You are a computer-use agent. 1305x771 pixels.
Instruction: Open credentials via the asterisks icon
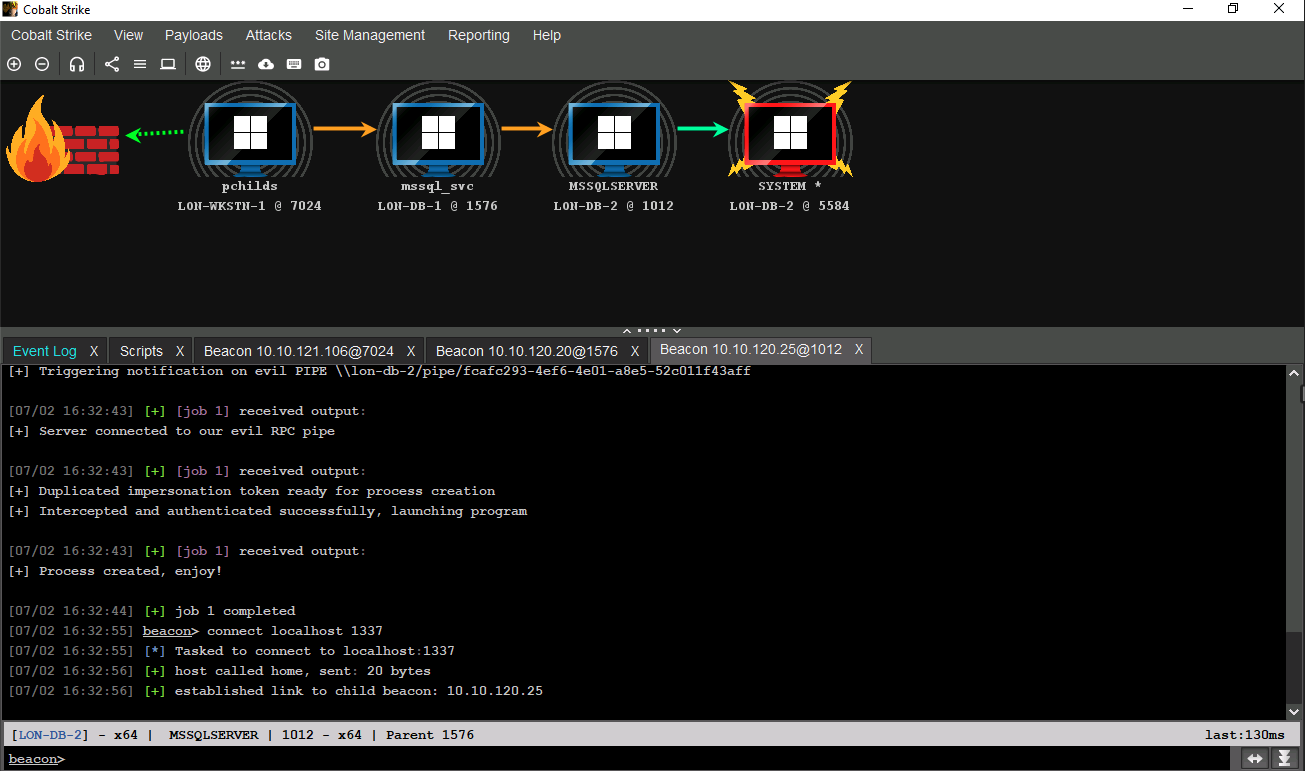point(238,64)
